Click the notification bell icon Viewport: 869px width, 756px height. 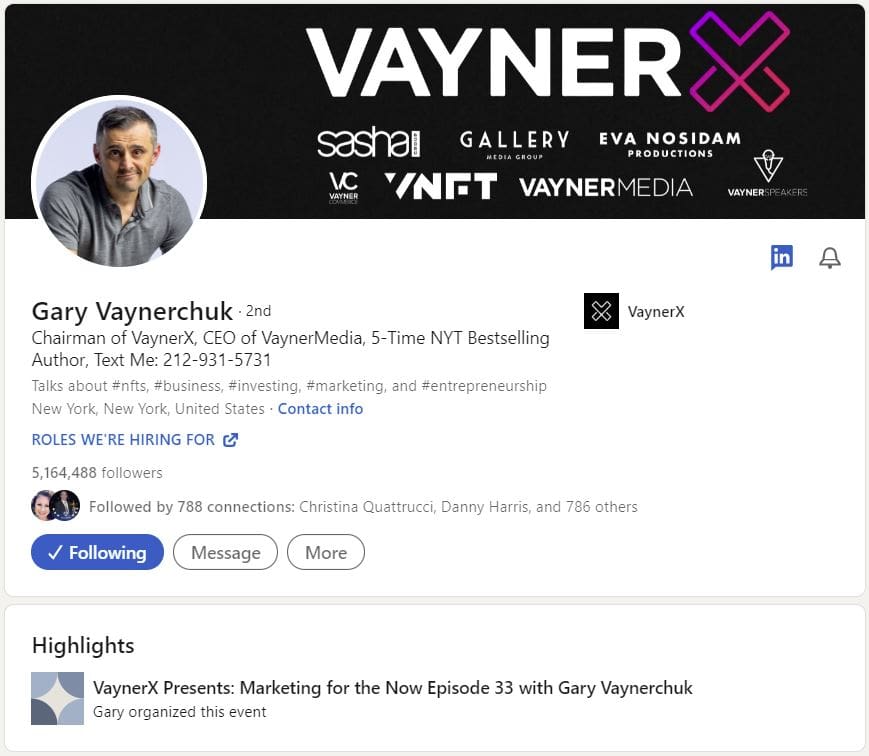click(x=830, y=258)
